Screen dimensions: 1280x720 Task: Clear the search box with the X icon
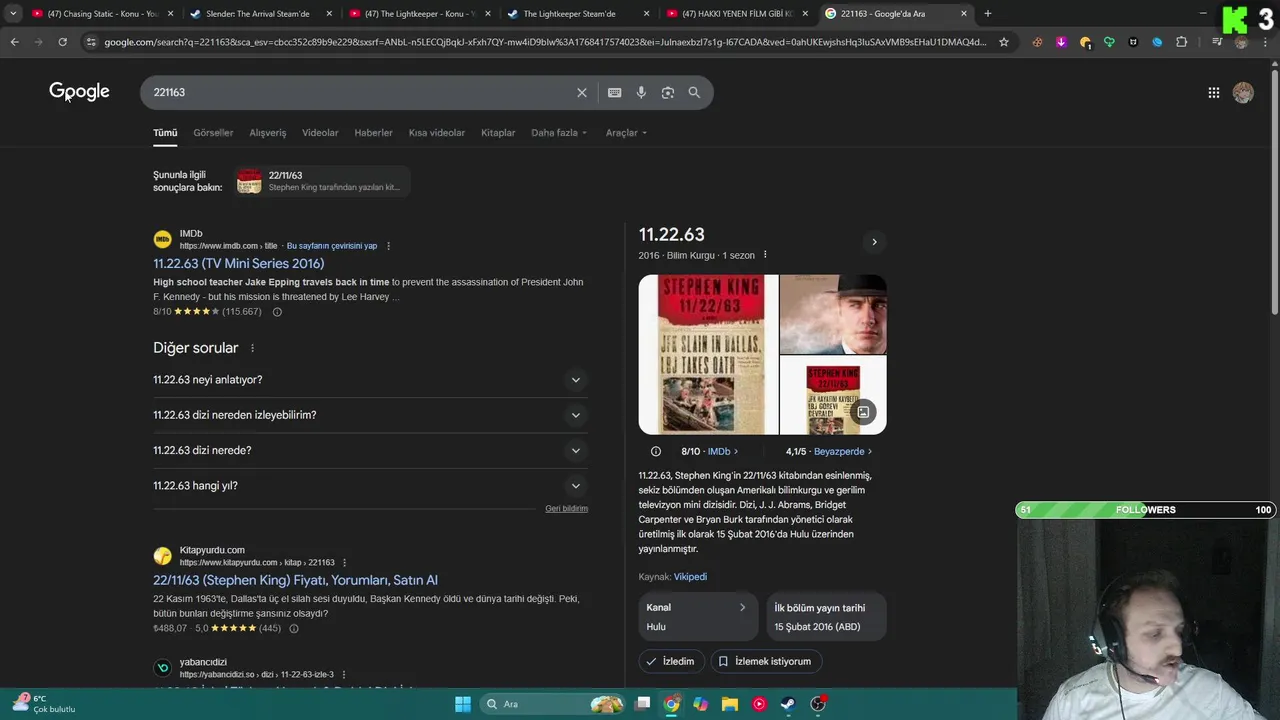(582, 92)
